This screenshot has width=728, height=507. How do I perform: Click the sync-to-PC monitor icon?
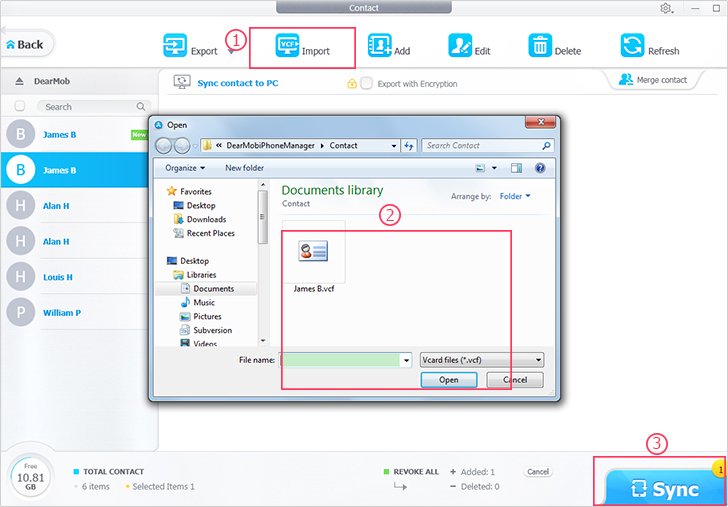coord(182,82)
